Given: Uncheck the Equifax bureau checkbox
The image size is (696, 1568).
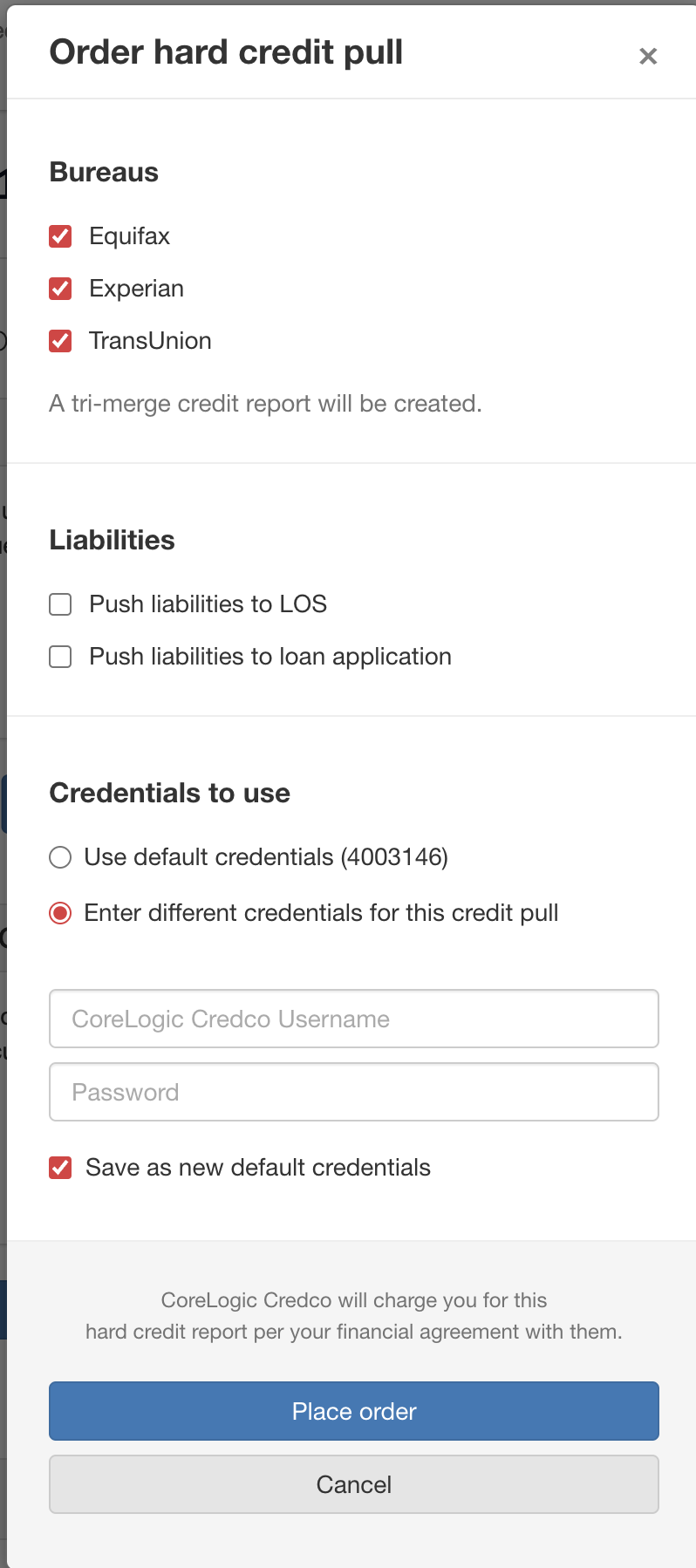Looking at the screenshot, I should point(60,236).
